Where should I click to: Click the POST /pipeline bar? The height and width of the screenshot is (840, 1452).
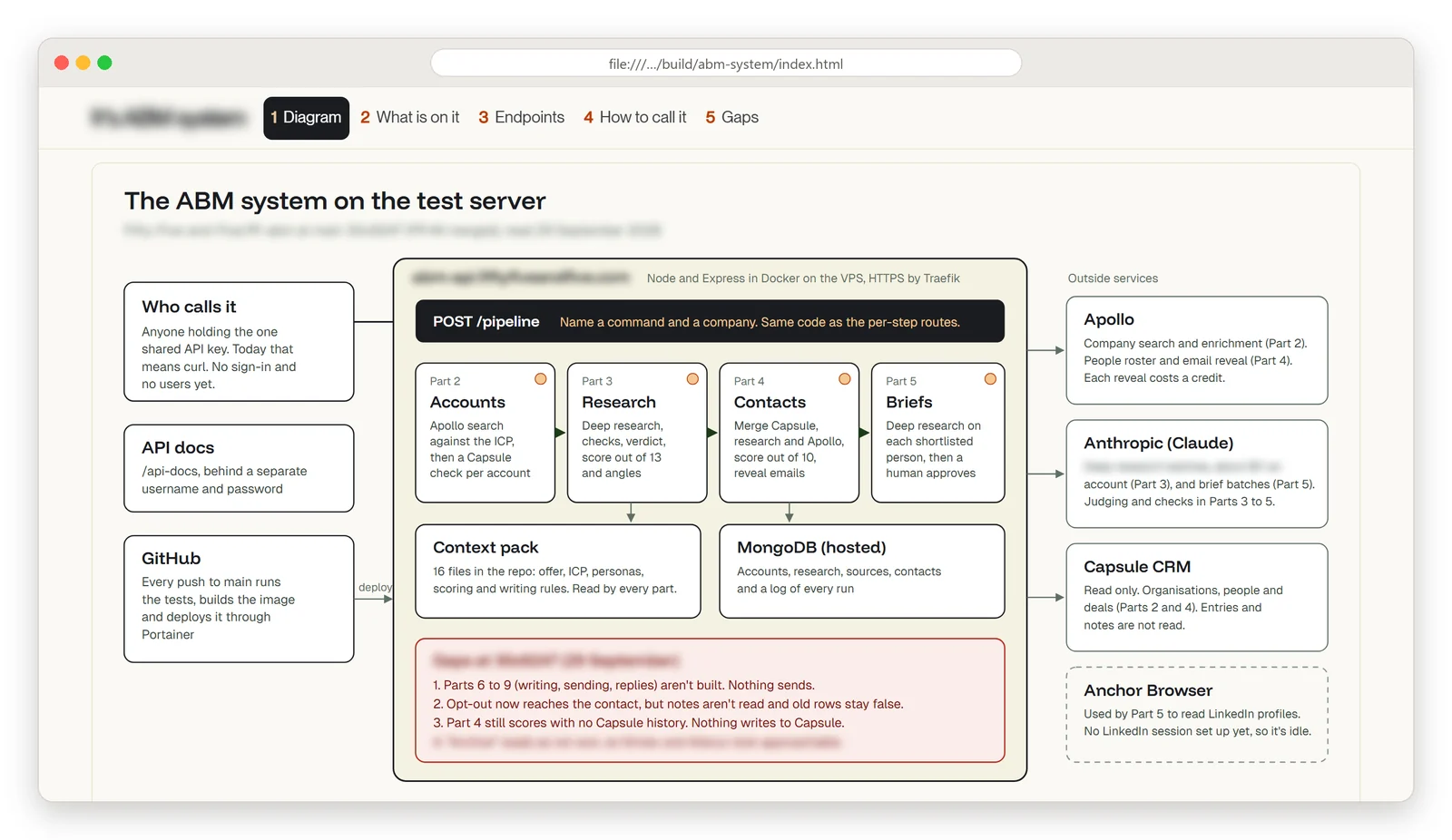coord(710,321)
